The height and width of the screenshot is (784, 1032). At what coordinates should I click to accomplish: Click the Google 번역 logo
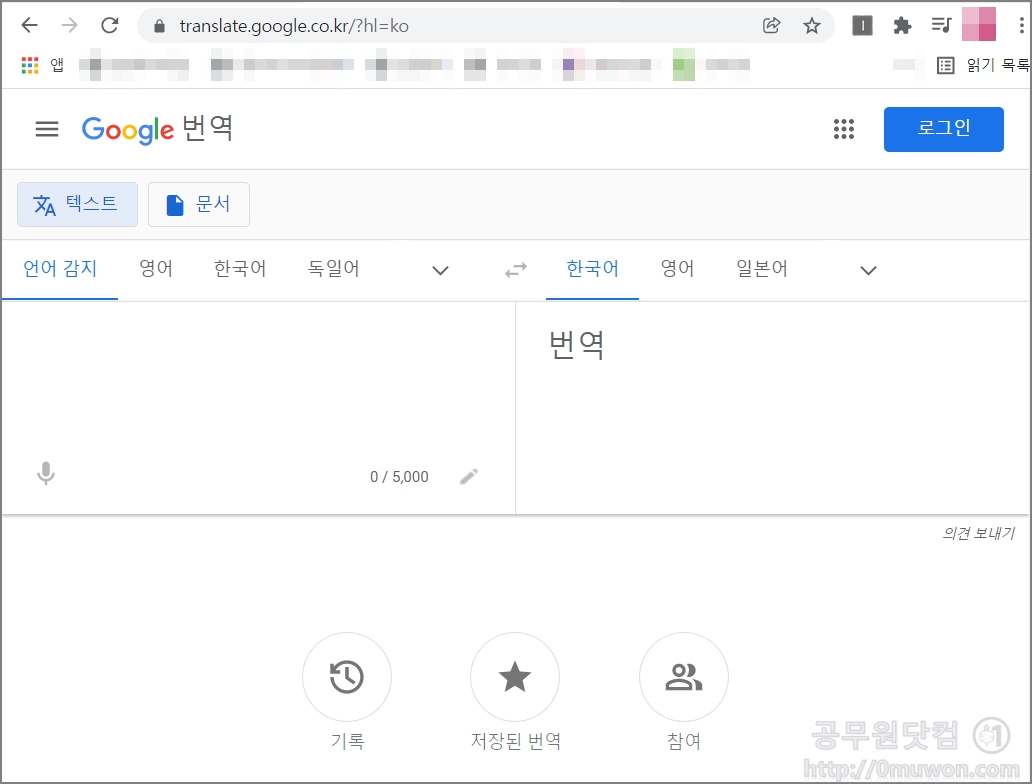[157, 129]
